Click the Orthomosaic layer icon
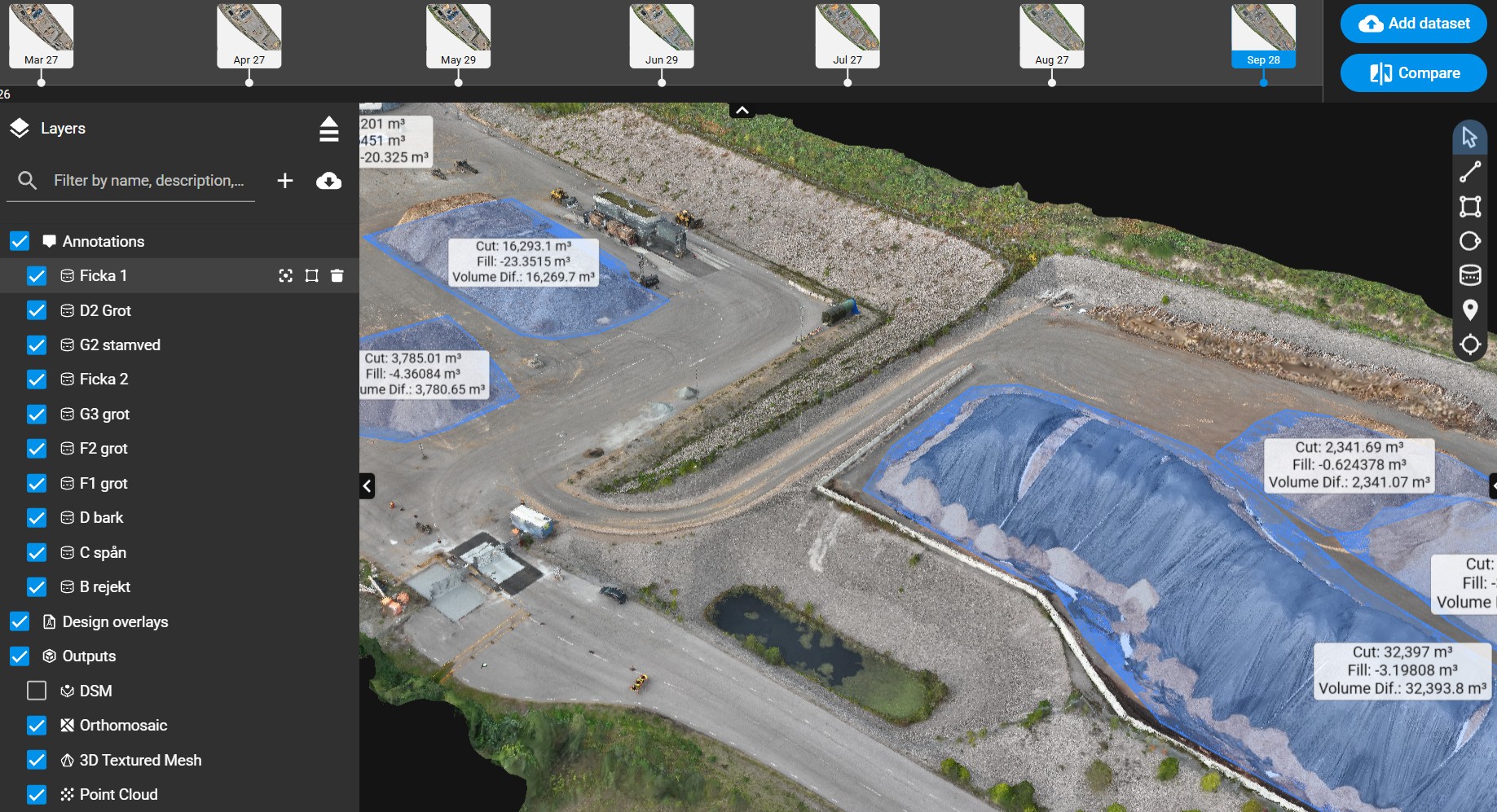Image resolution: width=1497 pixels, height=812 pixels. pyautogui.click(x=68, y=725)
